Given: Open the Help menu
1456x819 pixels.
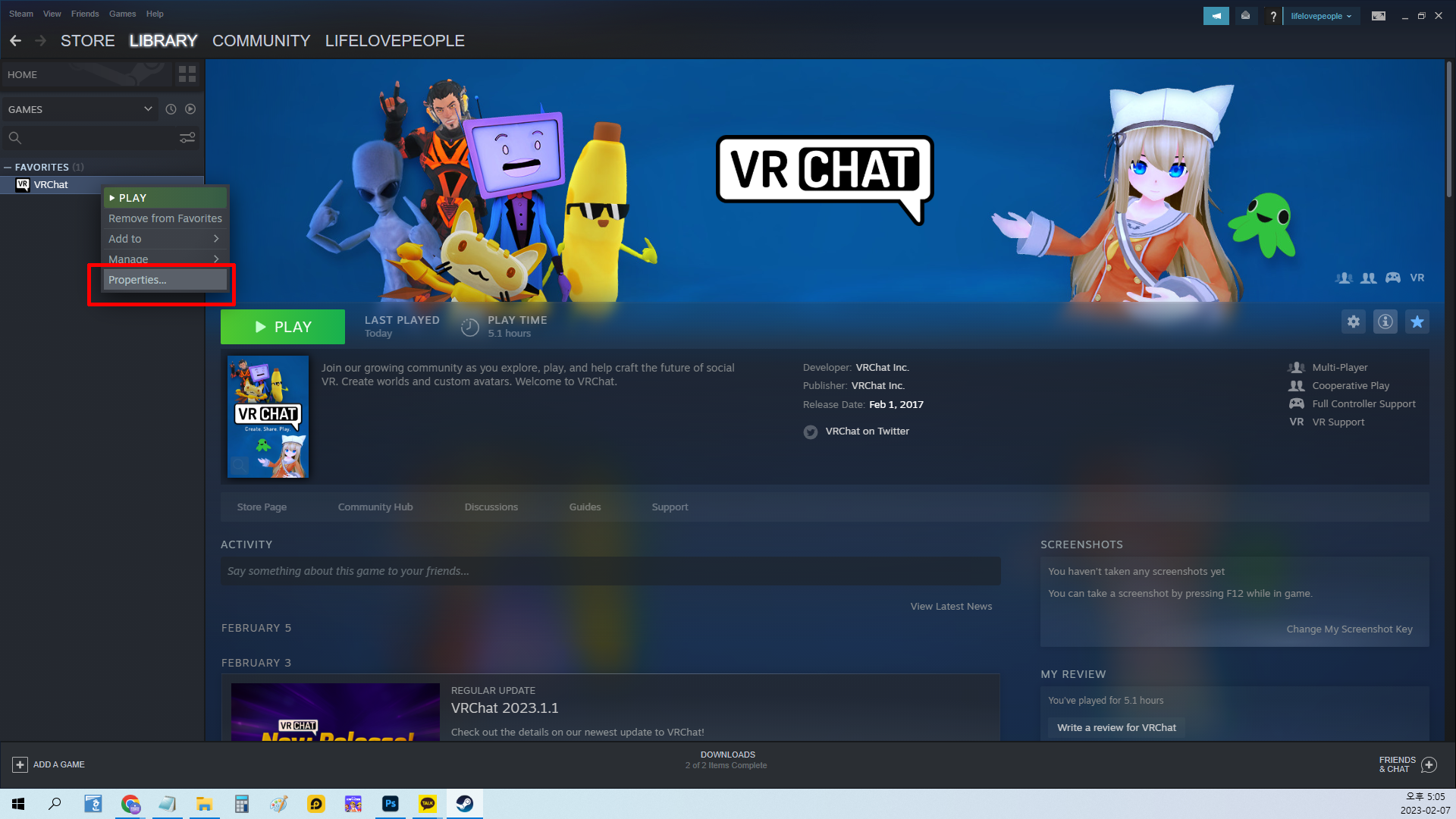Looking at the screenshot, I should [x=155, y=14].
